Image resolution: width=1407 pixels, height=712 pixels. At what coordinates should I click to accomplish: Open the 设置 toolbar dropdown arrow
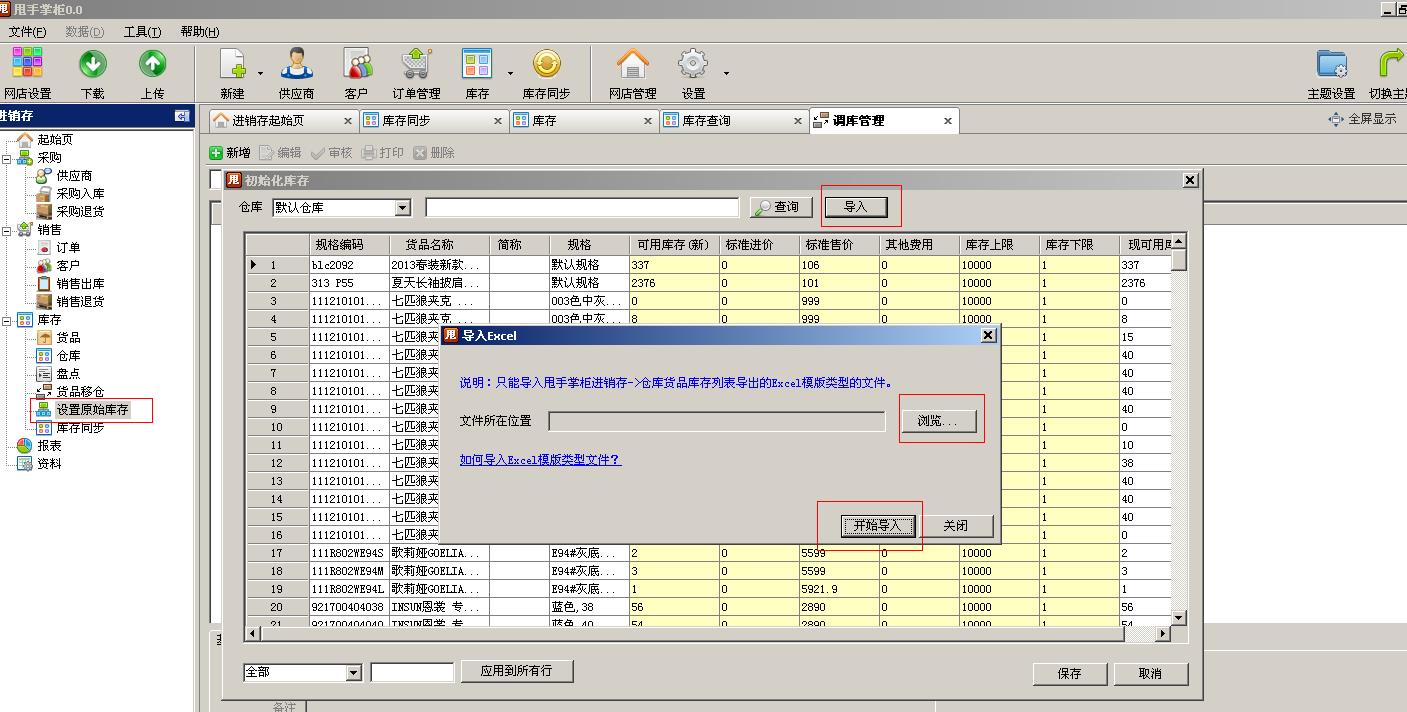coord(726,73)
